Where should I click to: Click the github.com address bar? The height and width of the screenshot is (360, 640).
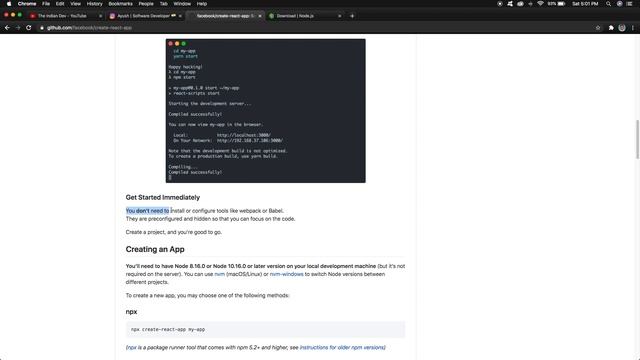pos(314,28)
